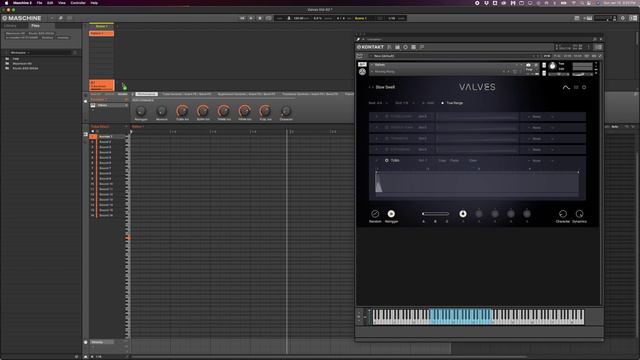The width and height of the screenshot is (640, 360).
Task: Open the File menu in Maschine
Action: coord(39,3)
